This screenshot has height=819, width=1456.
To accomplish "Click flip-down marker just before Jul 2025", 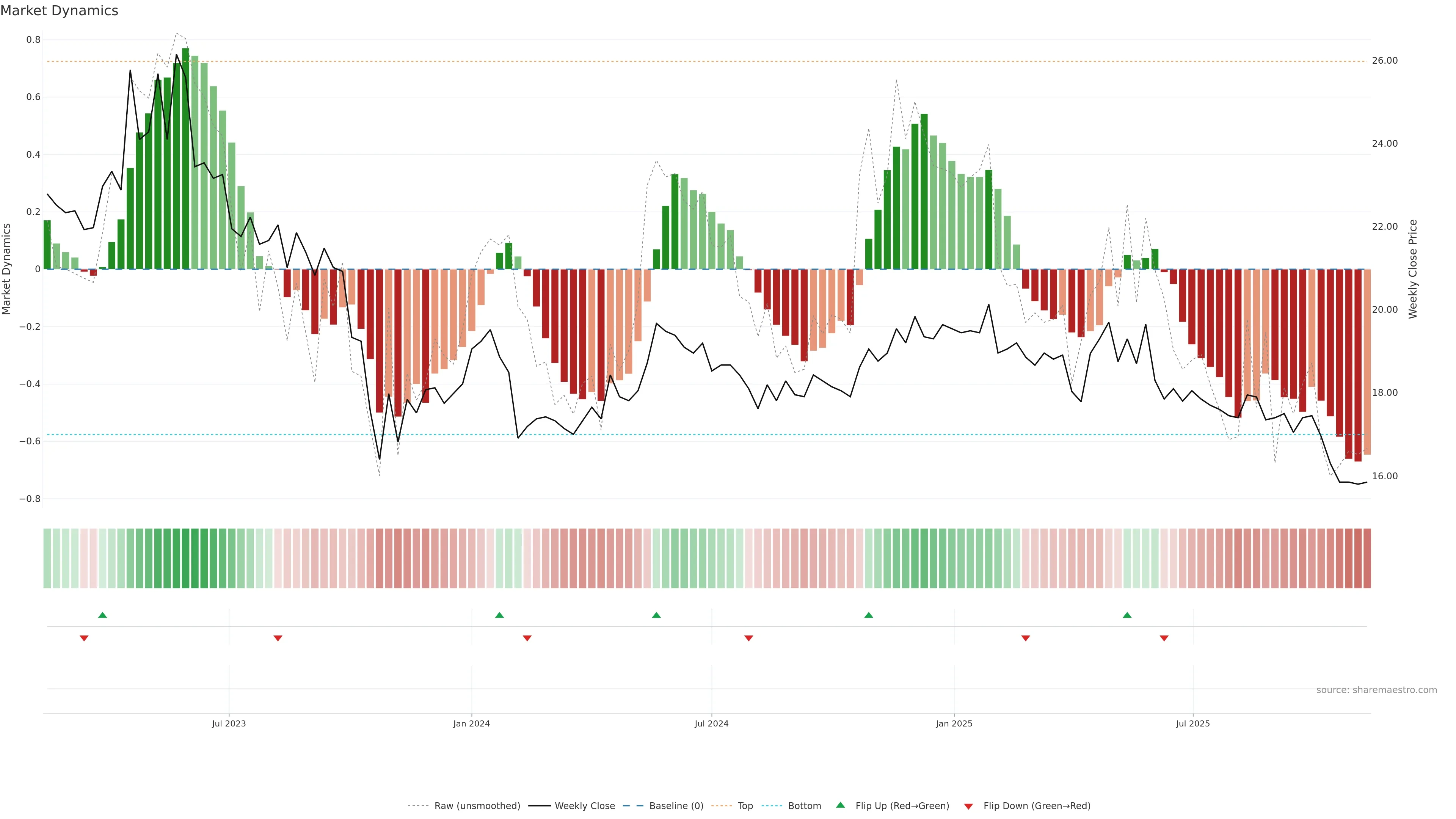I will (x=1164, y=638).
